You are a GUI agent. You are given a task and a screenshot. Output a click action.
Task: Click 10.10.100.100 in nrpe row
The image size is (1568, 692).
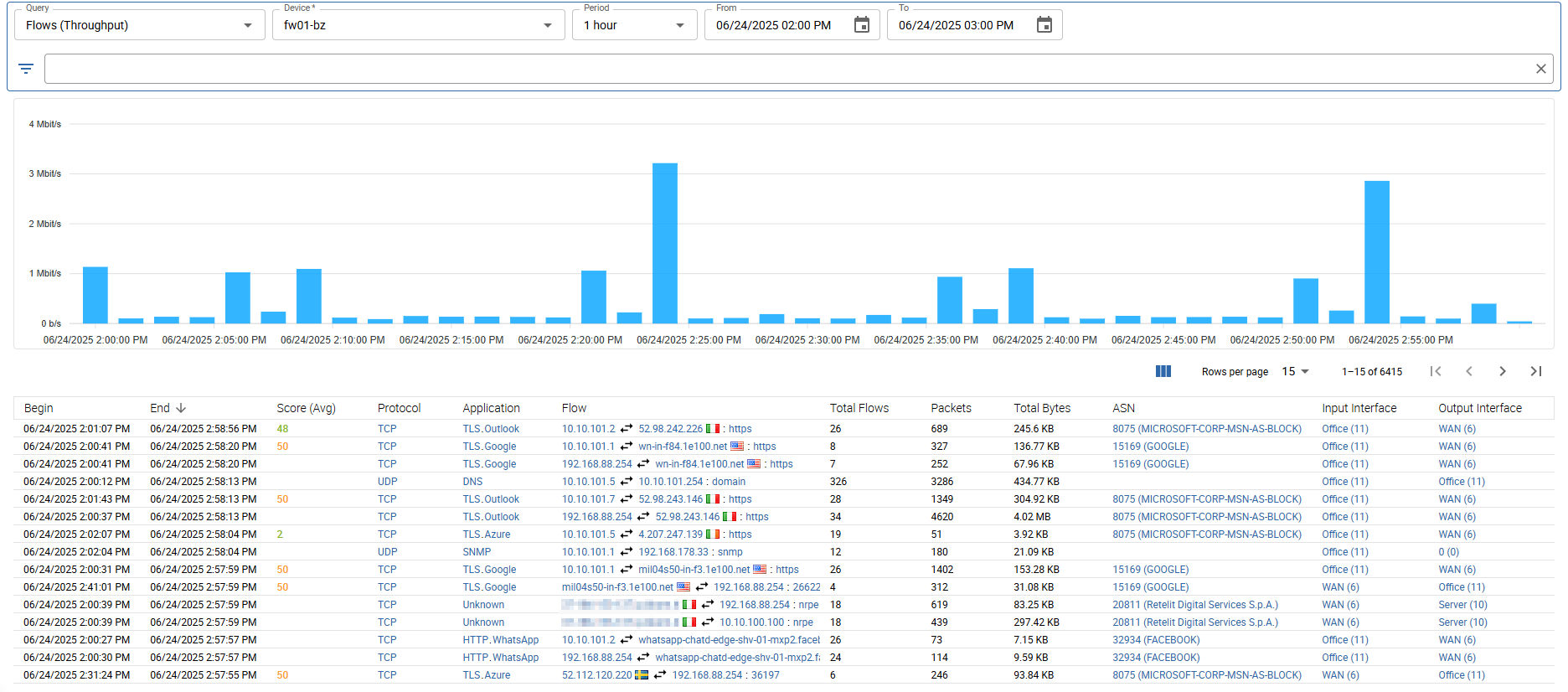coord(751,622)
